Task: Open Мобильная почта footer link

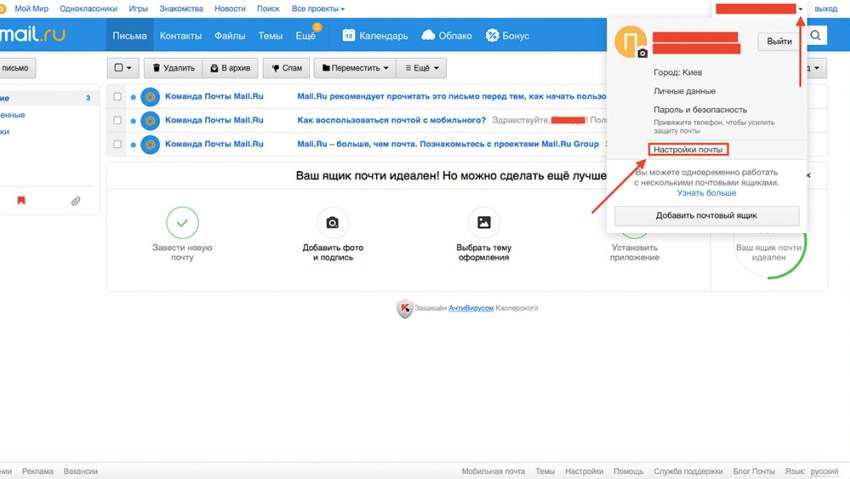Action: click(493, 471)
